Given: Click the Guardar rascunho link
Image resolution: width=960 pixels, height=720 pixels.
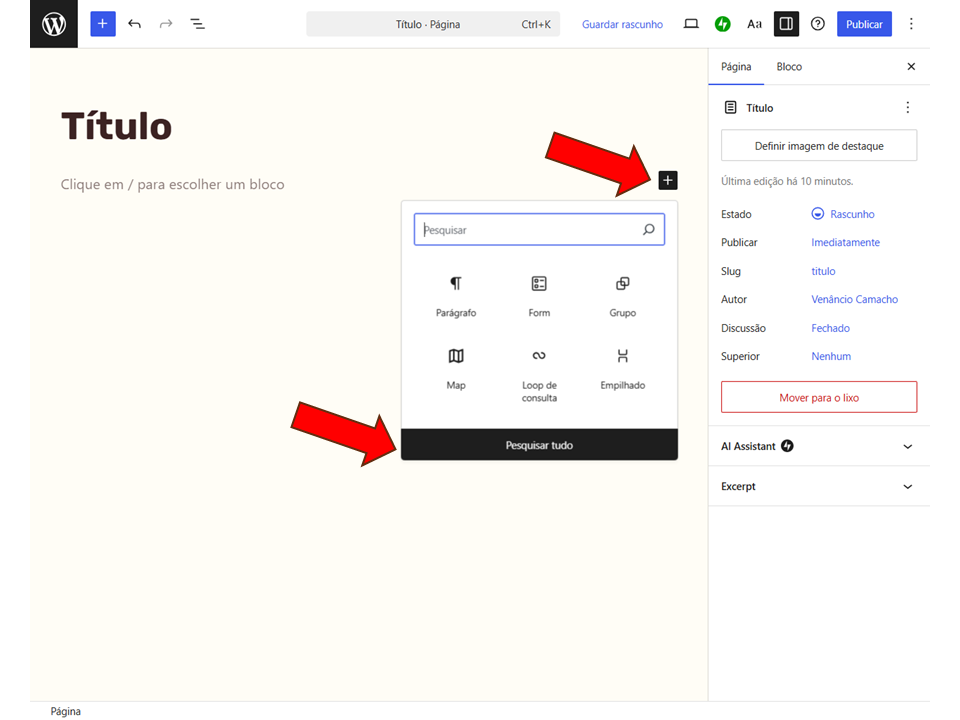Looking at the screenshot, I should [x=622, y=24].
